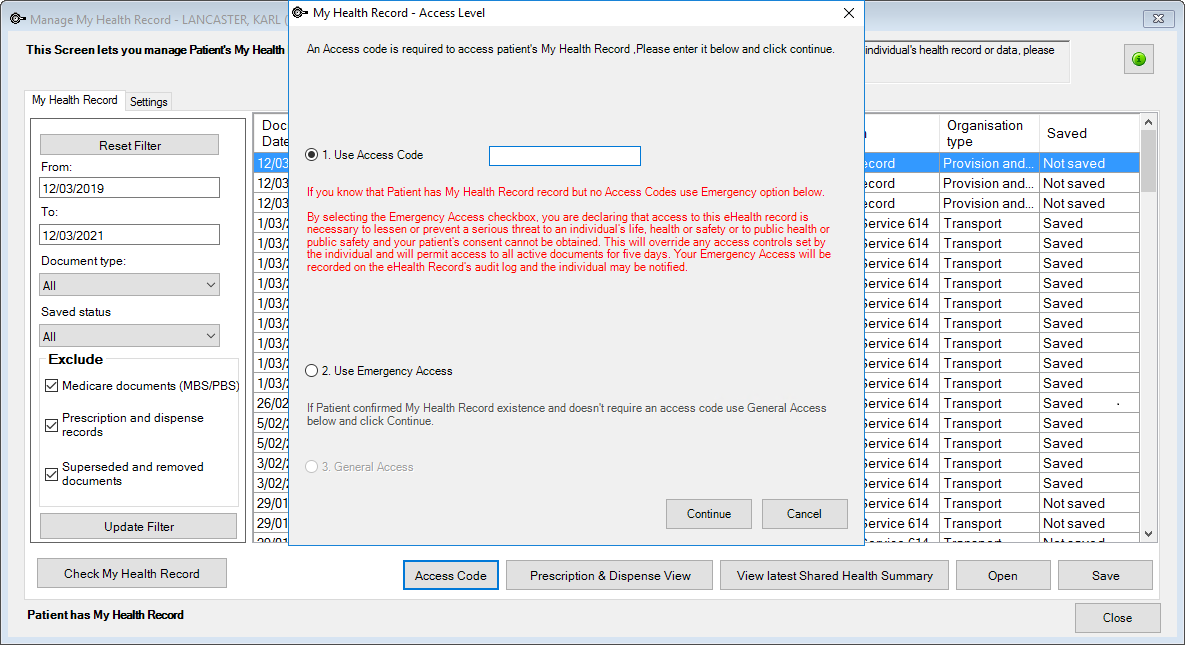Image resolution: width=1185 pixels, height=645 pixels.
Task: Click the key icon in Access Level title bar
Action: (300, 13)
